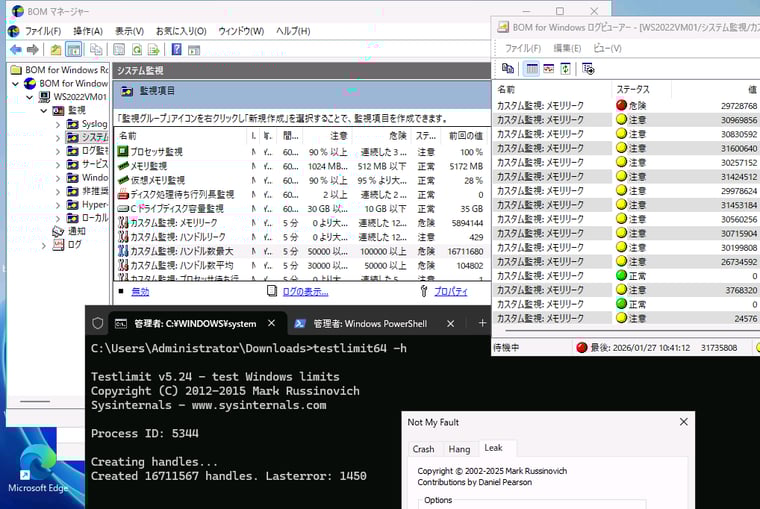Click the shield icon in terminal title bar
The image size is (760, 509).
click(97, 323)
